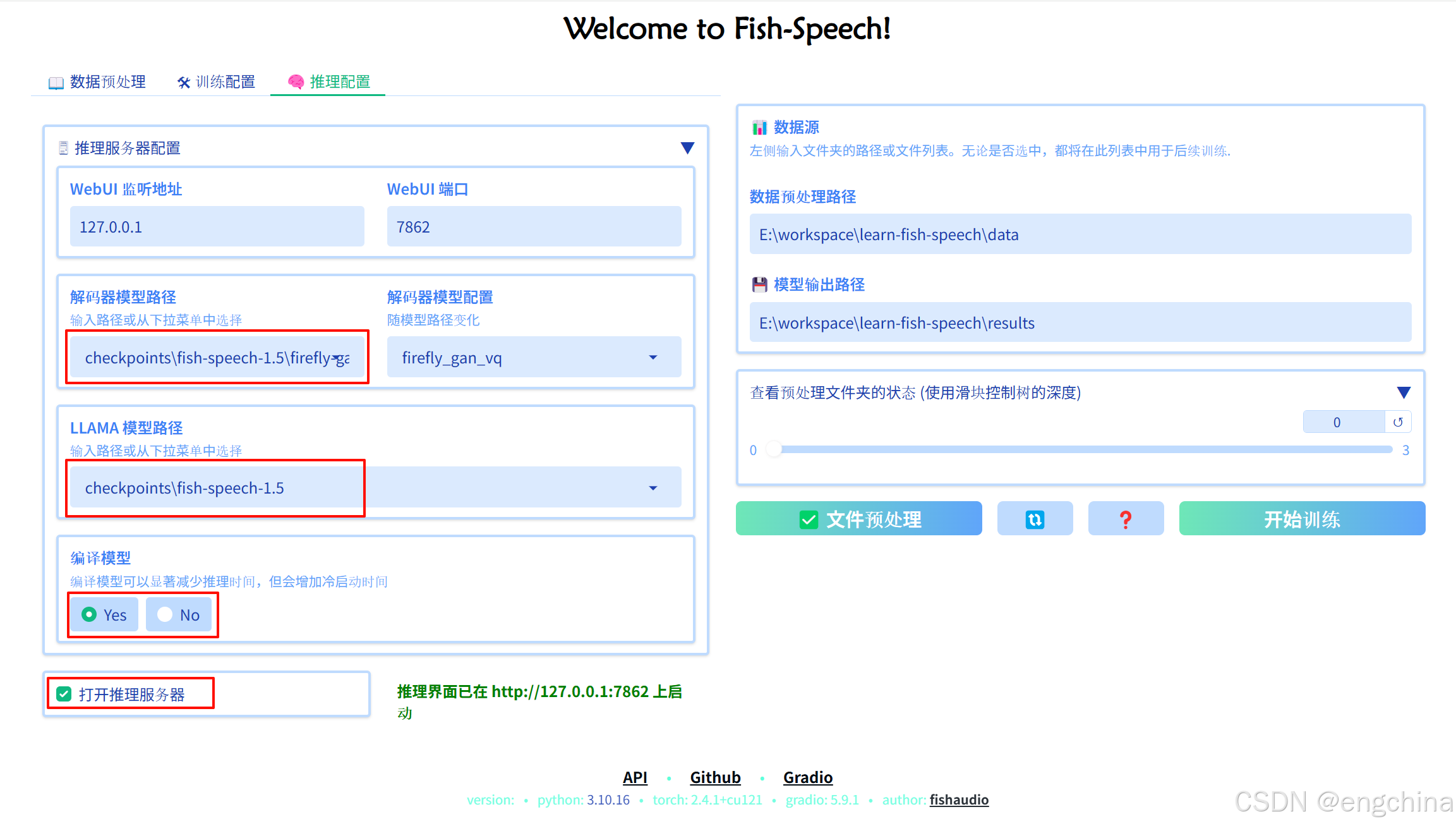Viewport: 1456px width, 826px height.
Task: Click the WebUI 端口 input field
Action: (x=533, y=227)
